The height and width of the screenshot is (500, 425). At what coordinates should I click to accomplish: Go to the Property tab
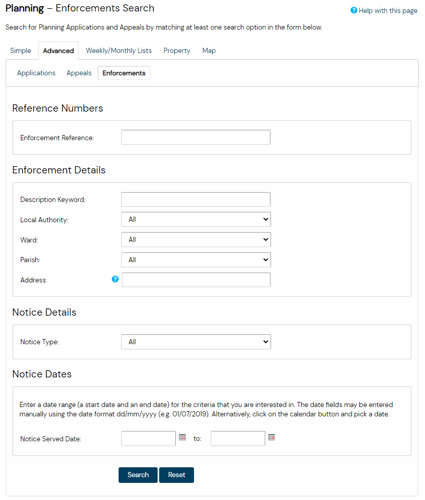177,51
